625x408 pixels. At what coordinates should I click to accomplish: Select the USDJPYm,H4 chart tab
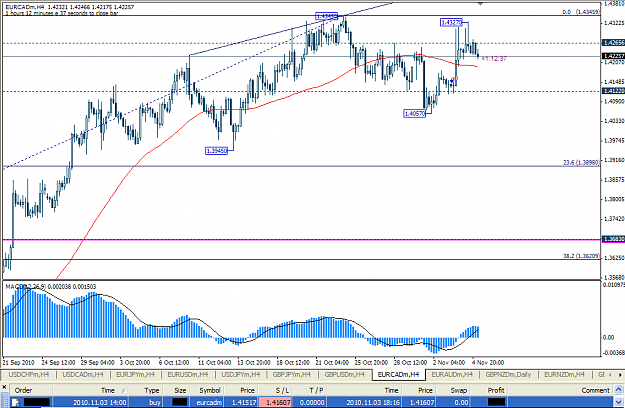coord(241,375)
